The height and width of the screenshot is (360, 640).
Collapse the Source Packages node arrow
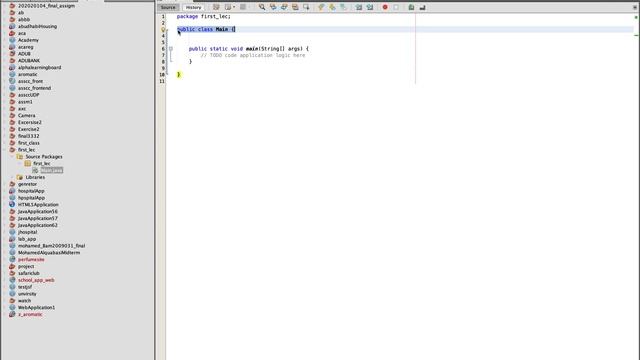(x=13, y=157)
